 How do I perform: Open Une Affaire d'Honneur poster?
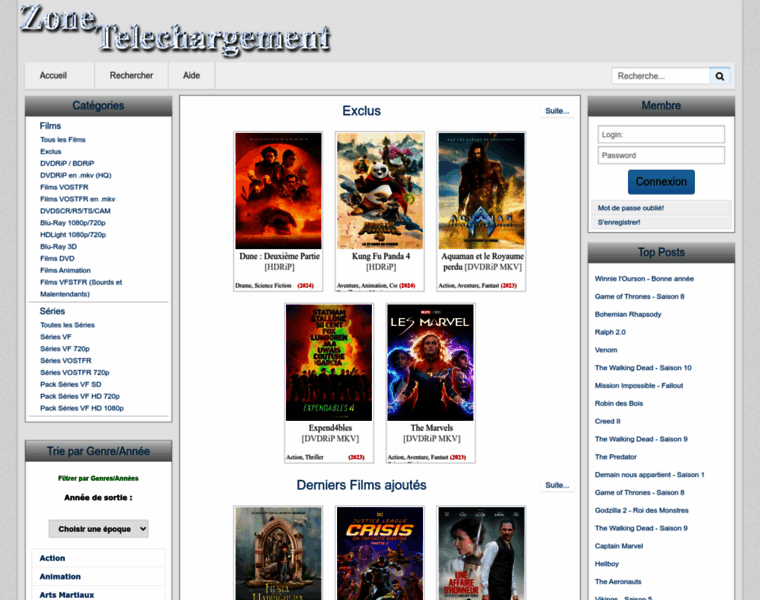pos(481,554)
